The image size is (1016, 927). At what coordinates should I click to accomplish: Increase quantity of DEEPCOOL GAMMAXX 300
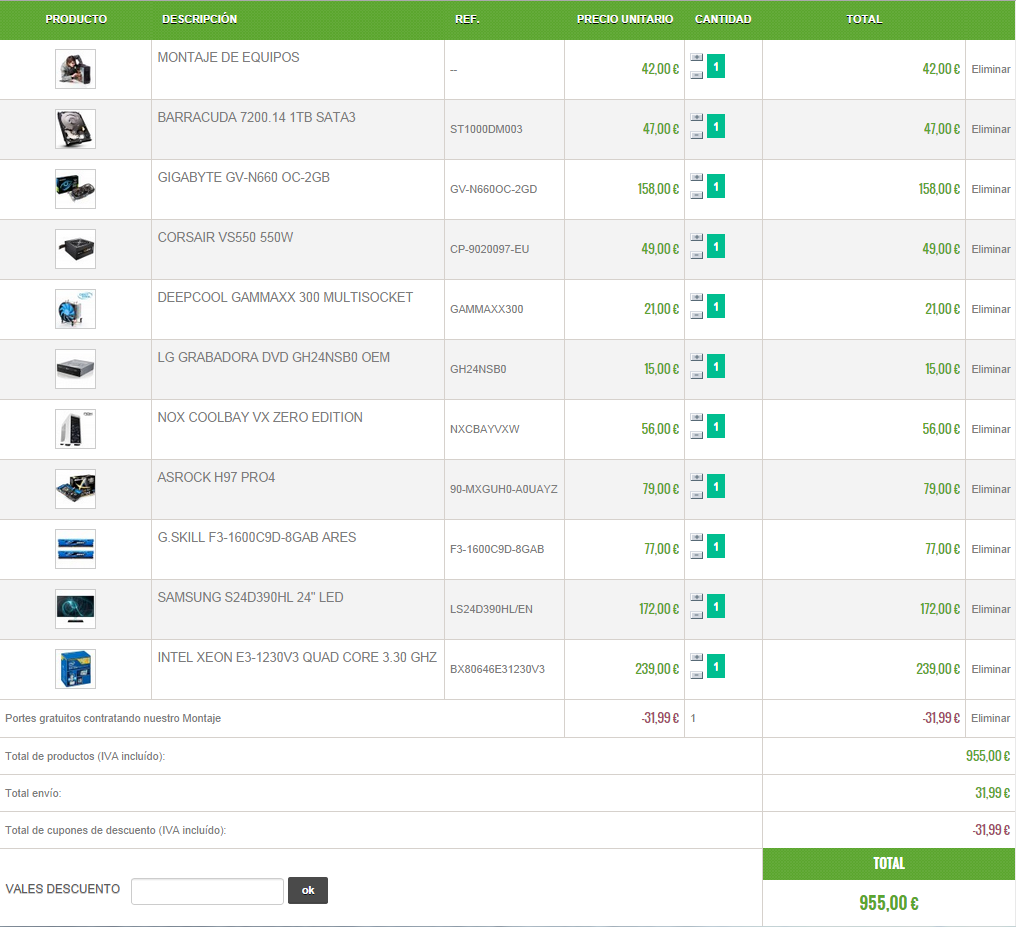(x=697, y=298)
